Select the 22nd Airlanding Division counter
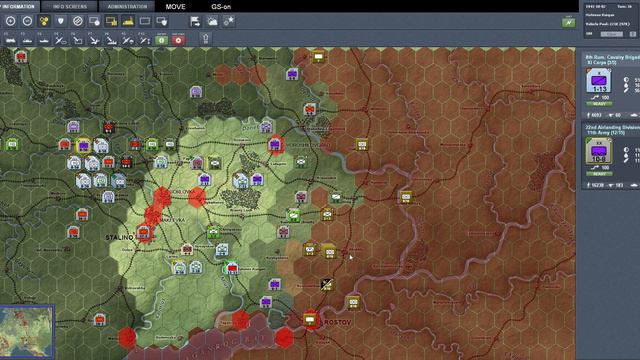Image resolution: width=640 pixels, height=360 pixels. 599,151
